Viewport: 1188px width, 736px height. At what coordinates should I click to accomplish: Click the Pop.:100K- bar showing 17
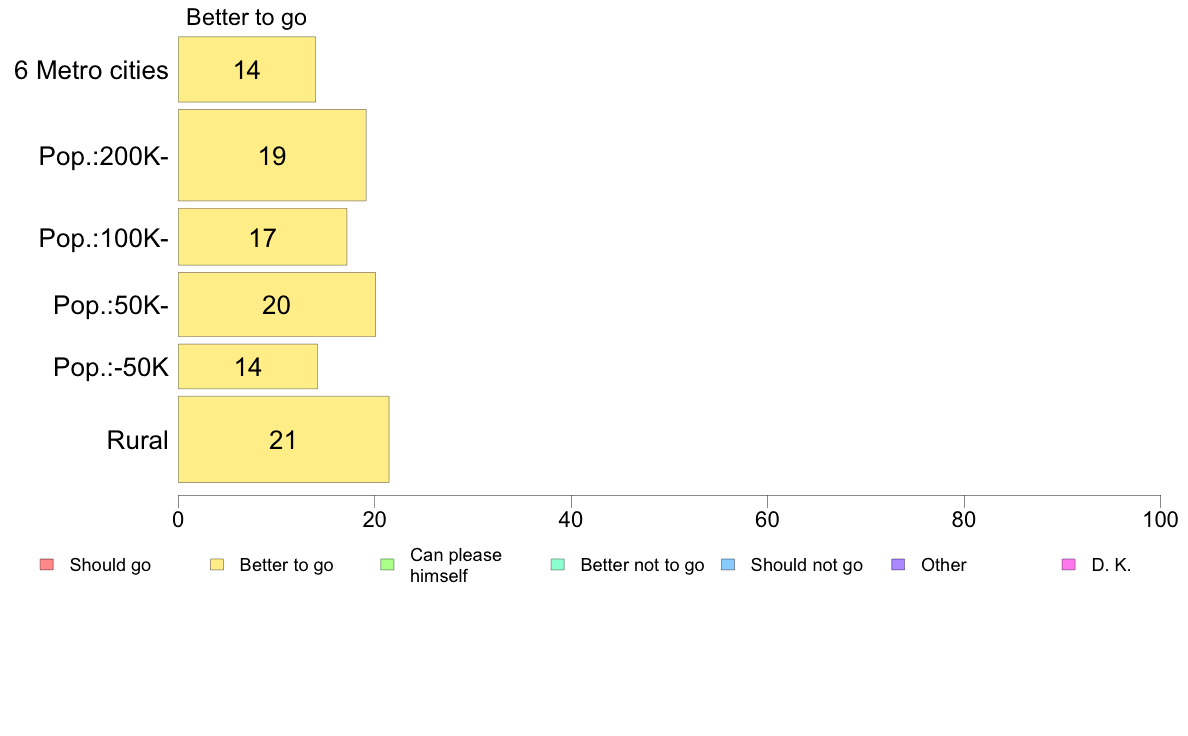click(263, 237)
